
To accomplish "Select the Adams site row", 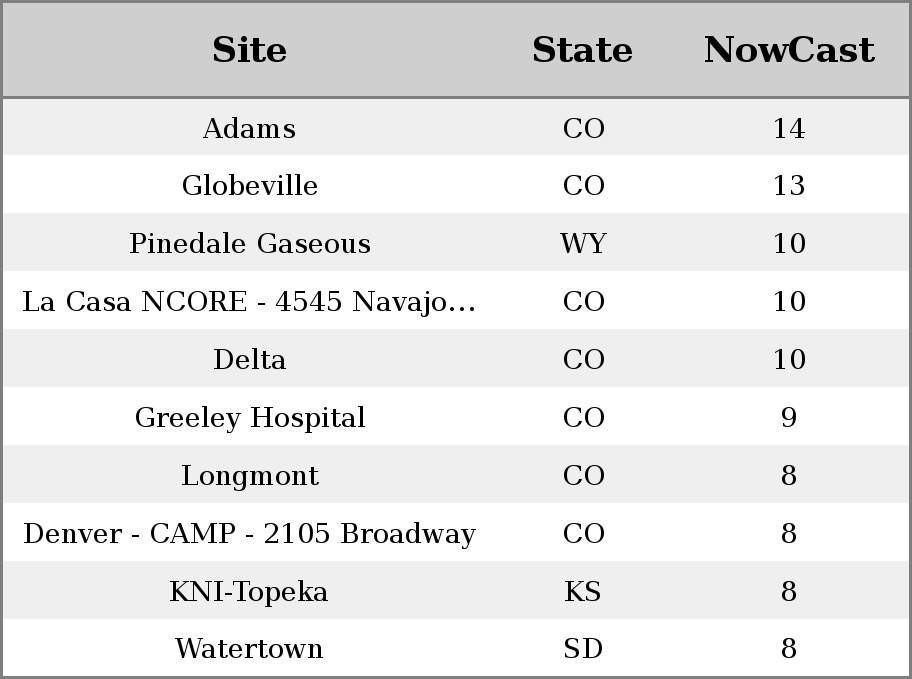I will coord(456,127).
